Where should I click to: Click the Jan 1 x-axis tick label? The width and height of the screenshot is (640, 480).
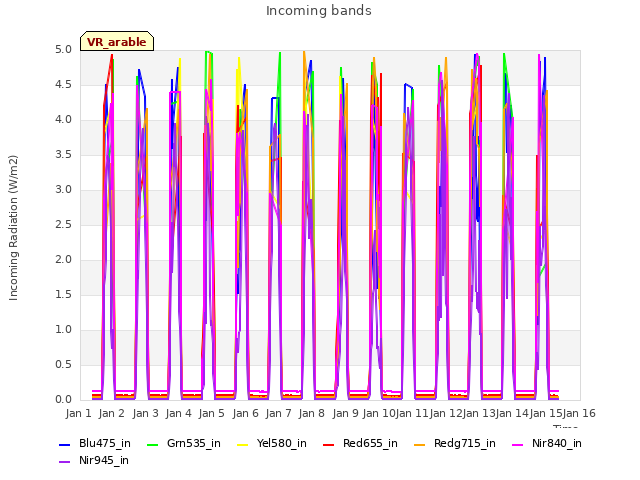click(x=78, y=413)
